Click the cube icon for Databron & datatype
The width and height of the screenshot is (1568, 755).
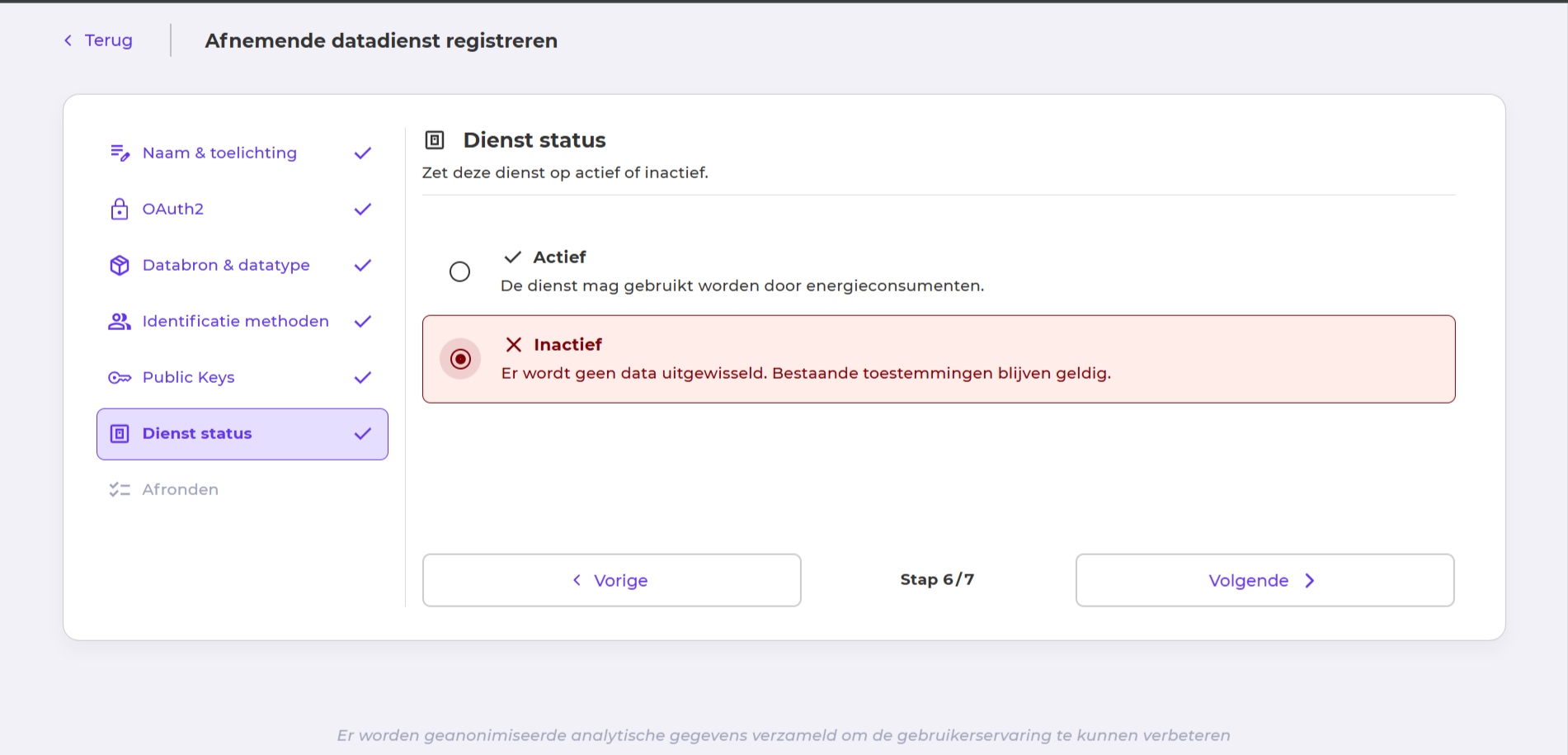click(120, 265)
